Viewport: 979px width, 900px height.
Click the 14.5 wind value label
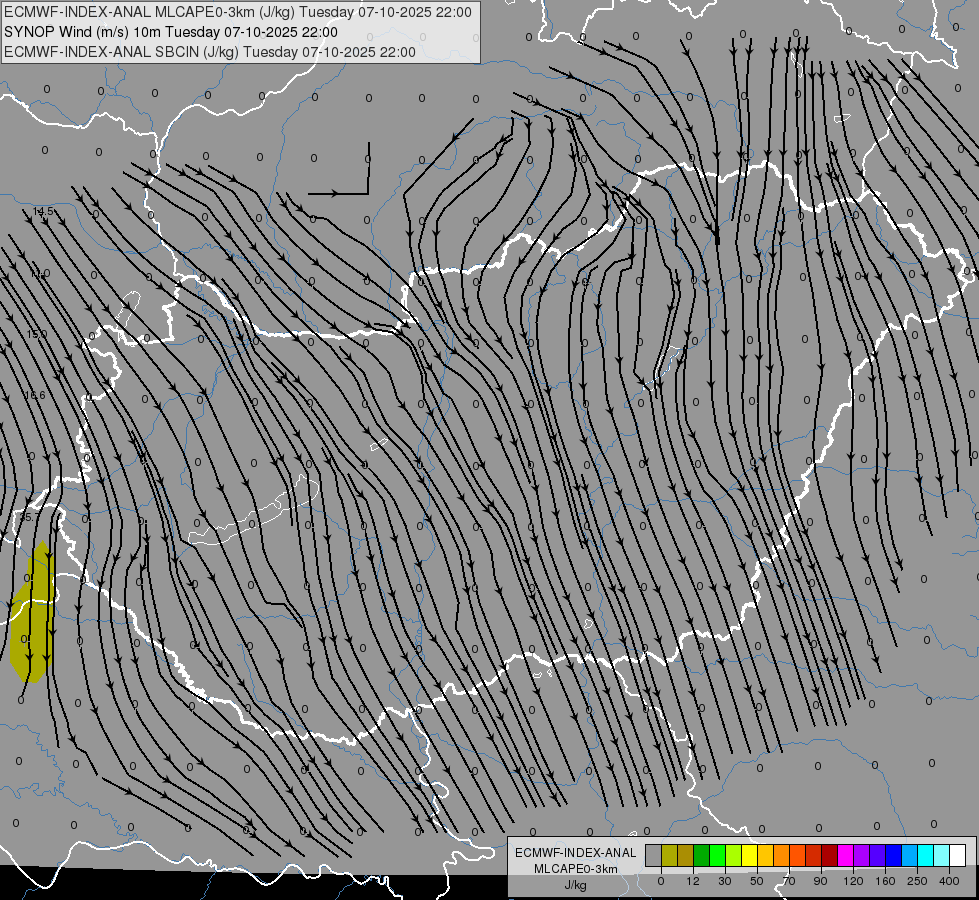(43, 212)
